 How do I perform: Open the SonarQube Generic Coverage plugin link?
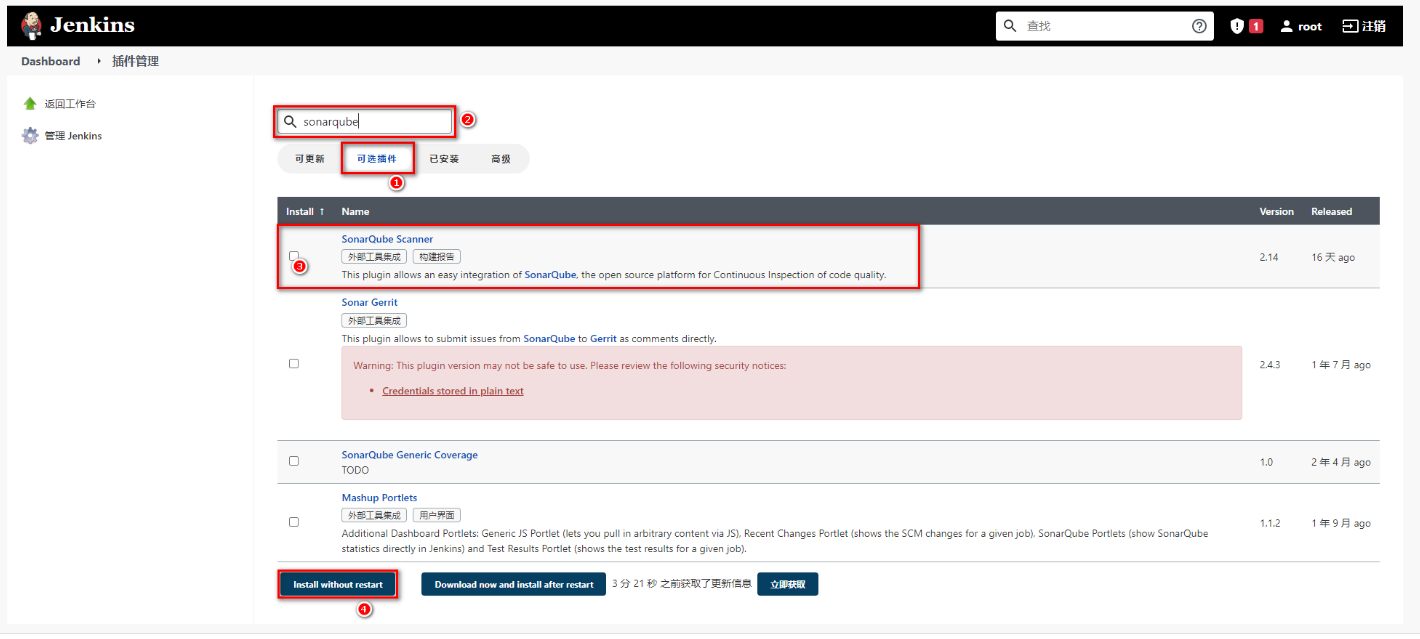click(409, 455)
